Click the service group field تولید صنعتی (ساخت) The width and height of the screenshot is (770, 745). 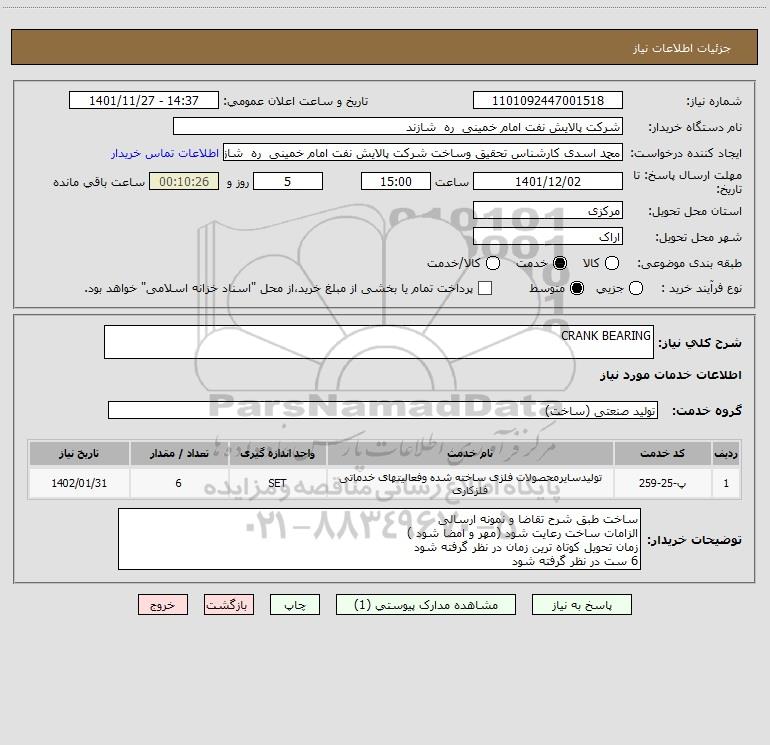coord(383,410)
